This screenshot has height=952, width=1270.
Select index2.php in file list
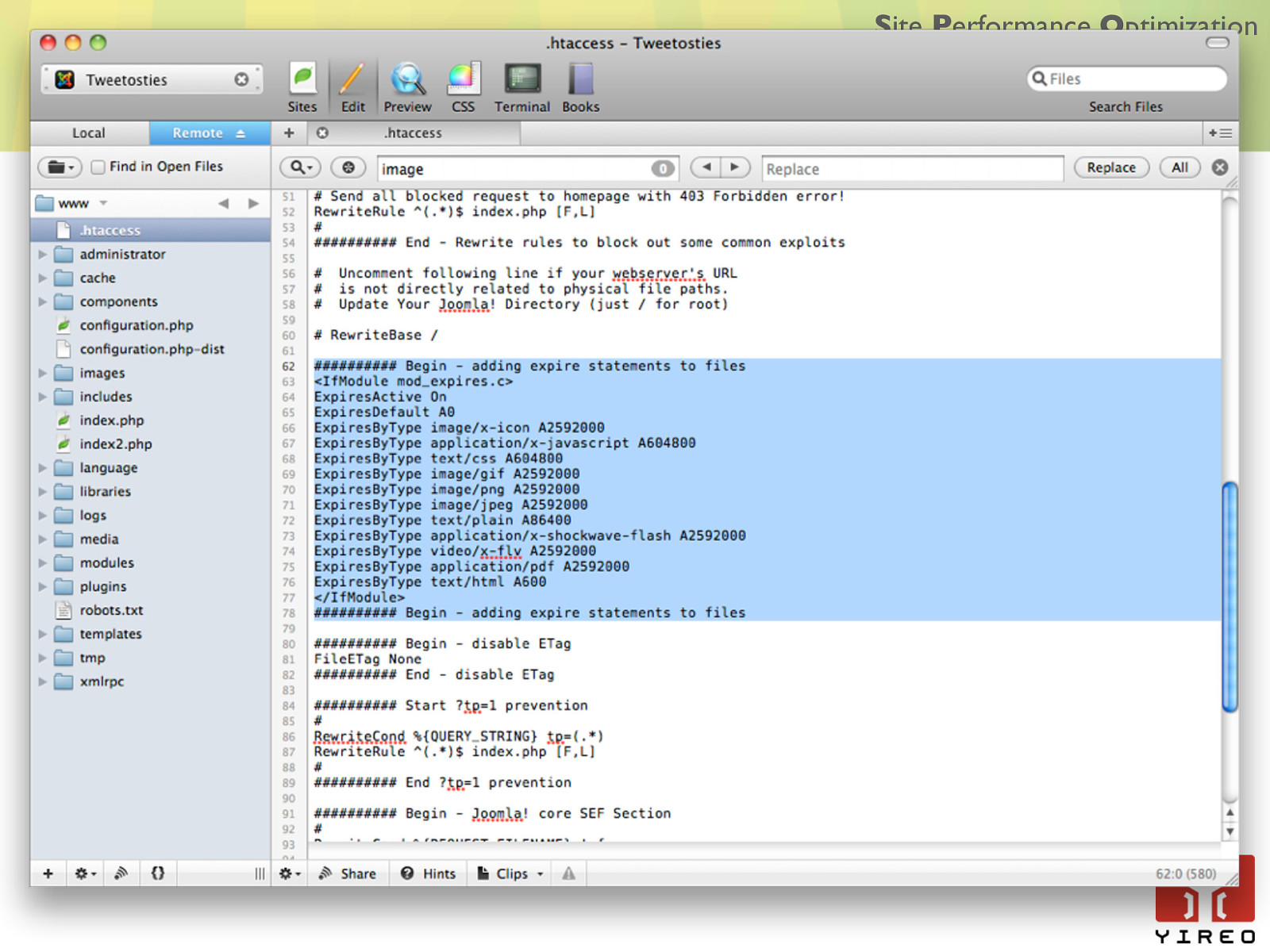115,444
